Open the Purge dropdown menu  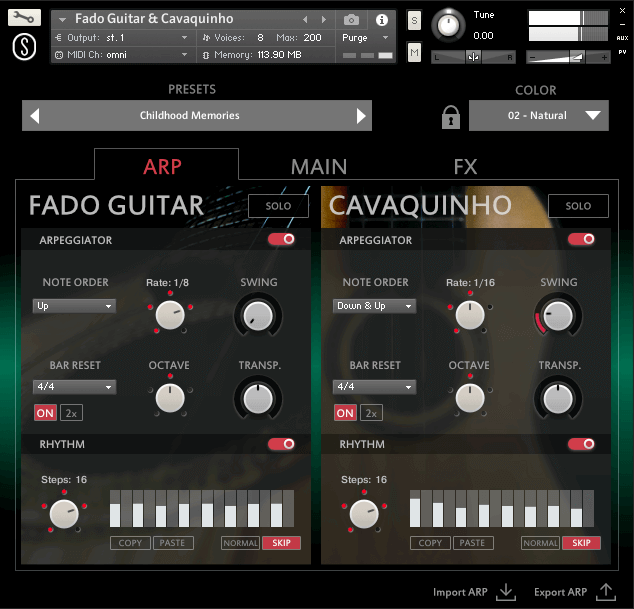[366, 38]
